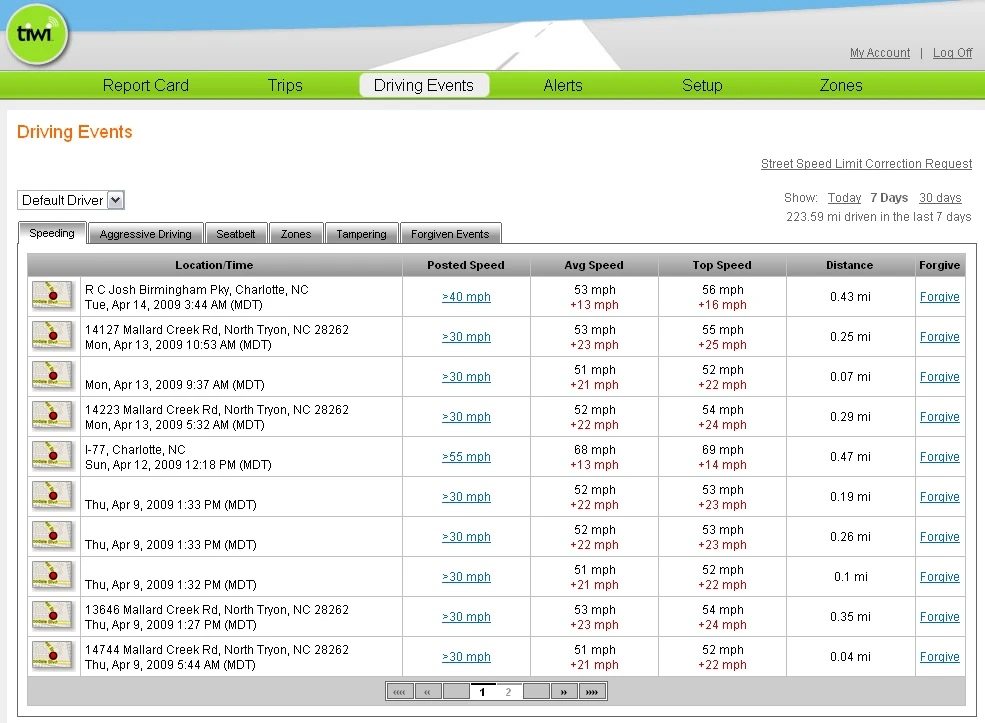Image resolution: width=985 pixels, height=723 pixels.
Task: Click the Avg Speed column header
Action: pyautogui.click(x=594, y=265)
